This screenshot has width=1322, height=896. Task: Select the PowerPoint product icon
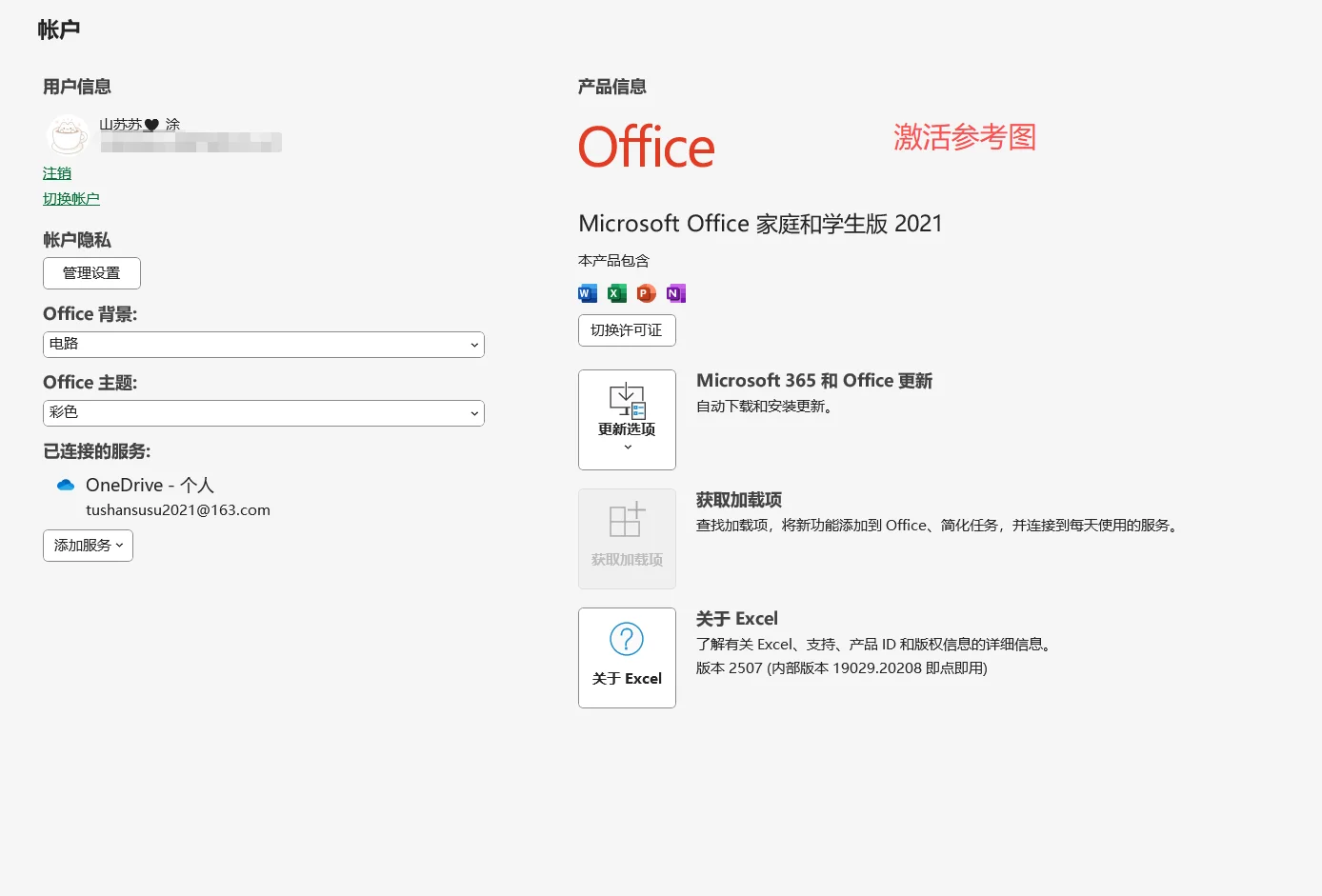pyautogui.click(x=646, y=293)
